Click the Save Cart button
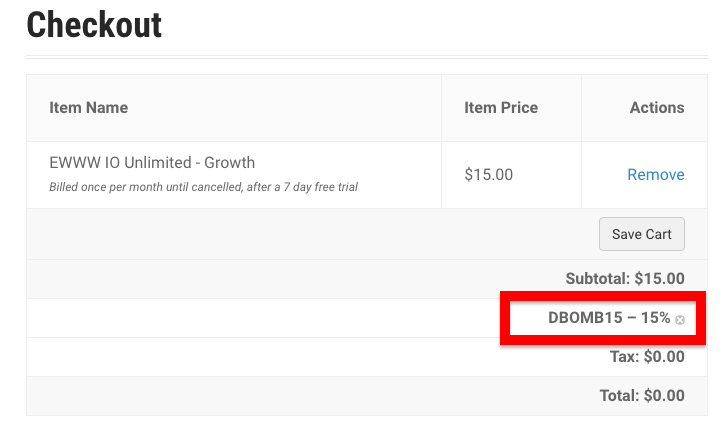 [x=642, y=234]
